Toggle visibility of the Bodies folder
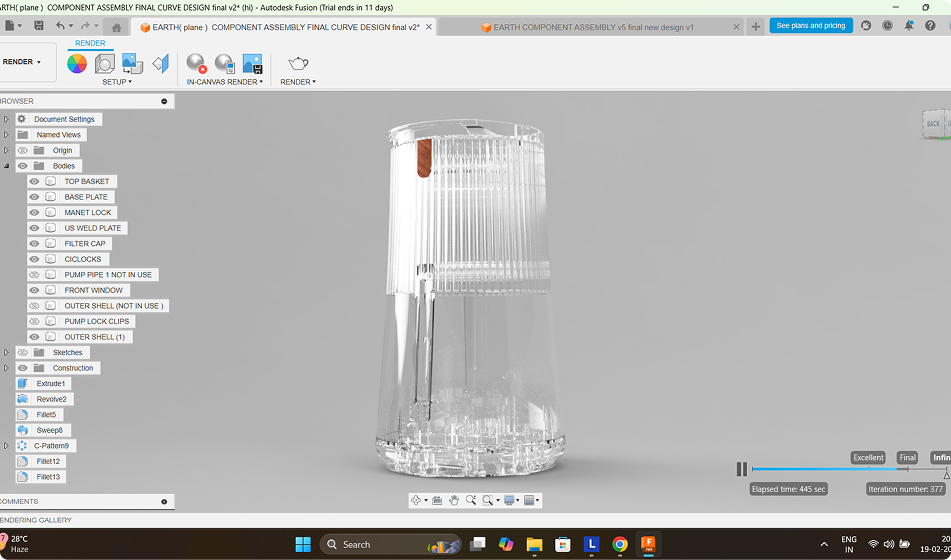Image resolution: width=951 pixels, height=560 pixels. coord(22,166)
